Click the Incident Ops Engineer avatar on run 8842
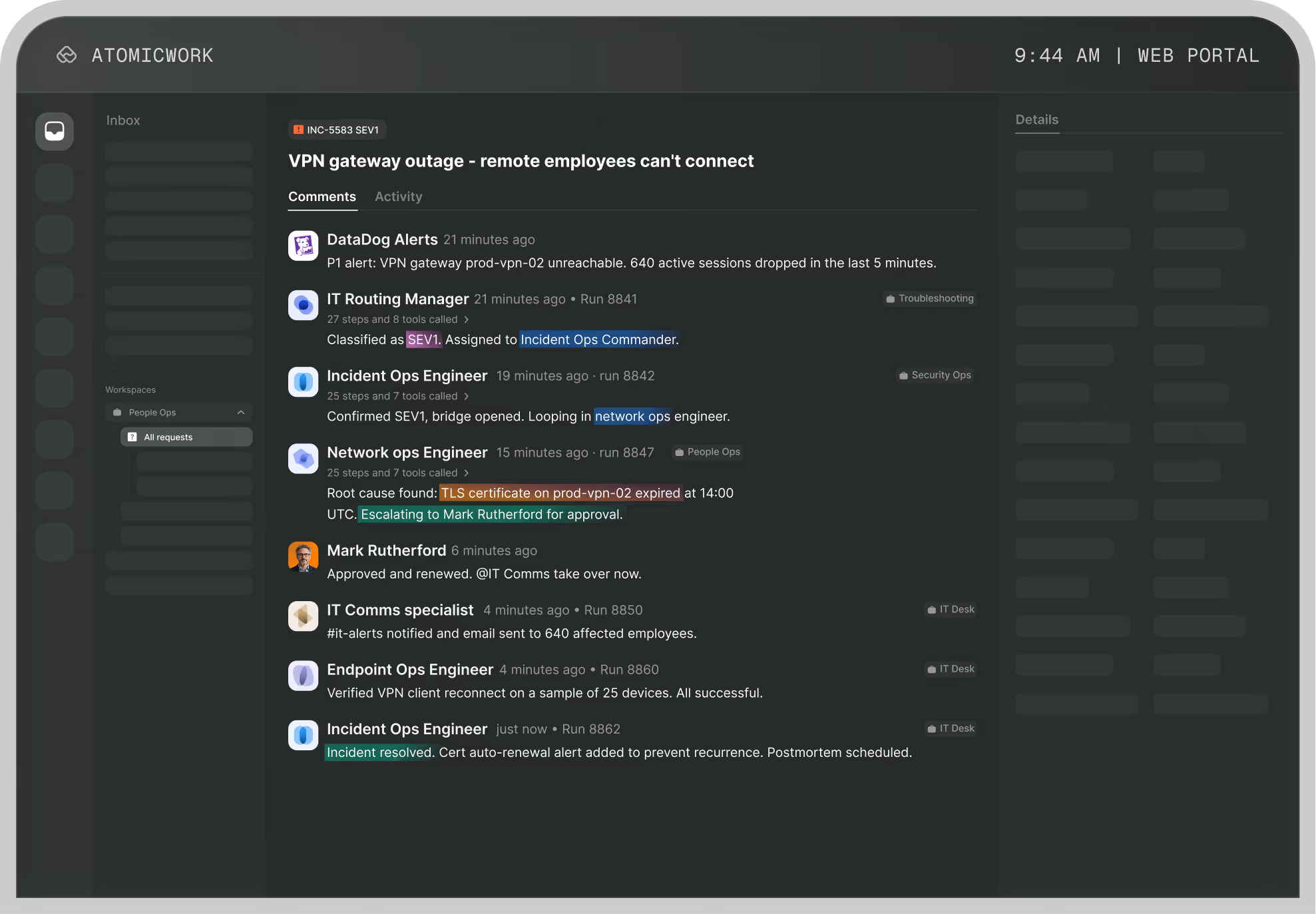Viewport: 1316px width, 914px height. point(303,382)
